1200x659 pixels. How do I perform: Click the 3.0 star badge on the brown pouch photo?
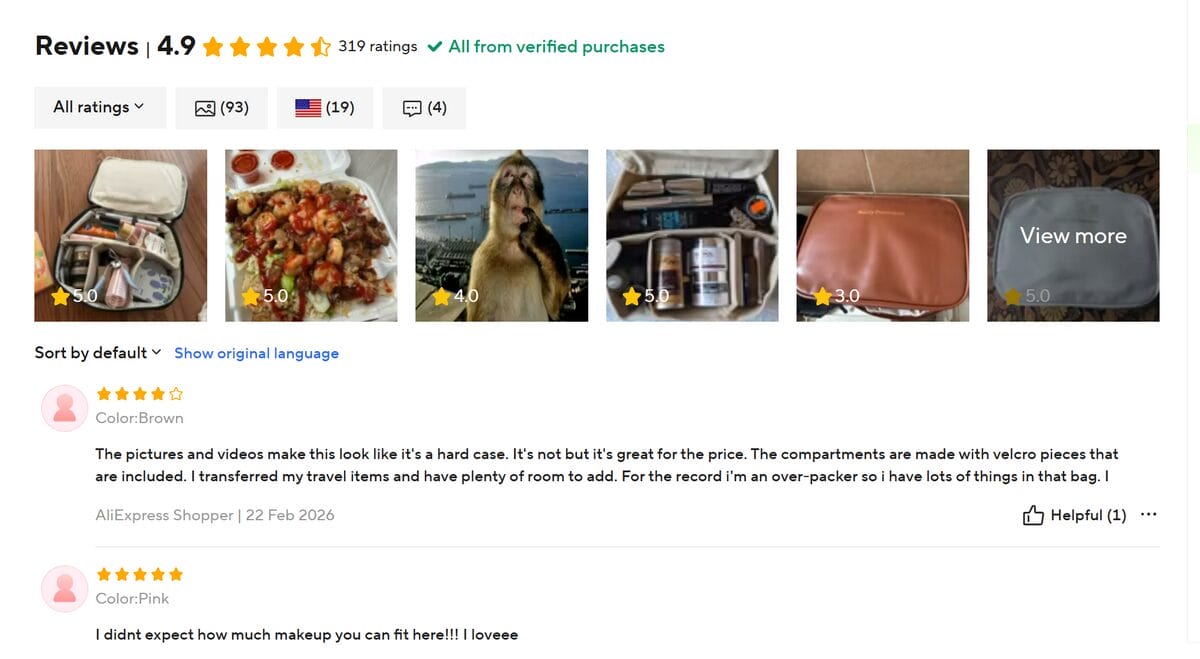[822, 296]
